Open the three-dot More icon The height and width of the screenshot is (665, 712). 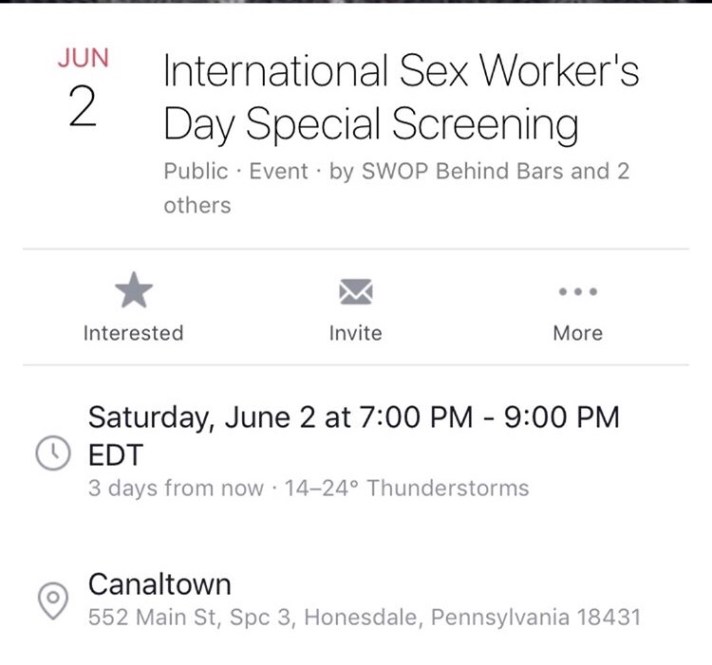577,292
